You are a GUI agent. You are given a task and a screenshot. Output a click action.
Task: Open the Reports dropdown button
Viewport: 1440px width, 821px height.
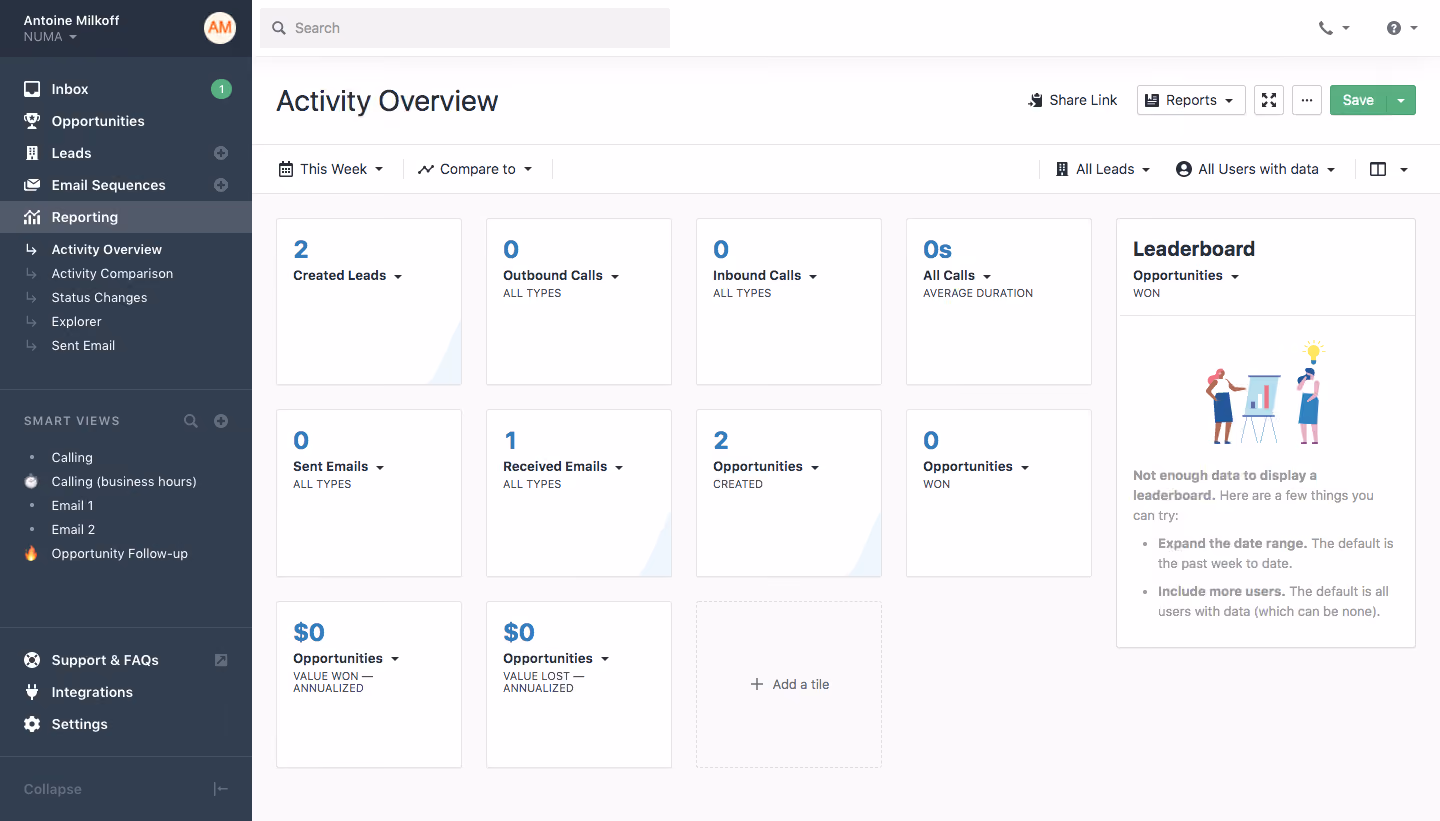[x=1191, y=100]
